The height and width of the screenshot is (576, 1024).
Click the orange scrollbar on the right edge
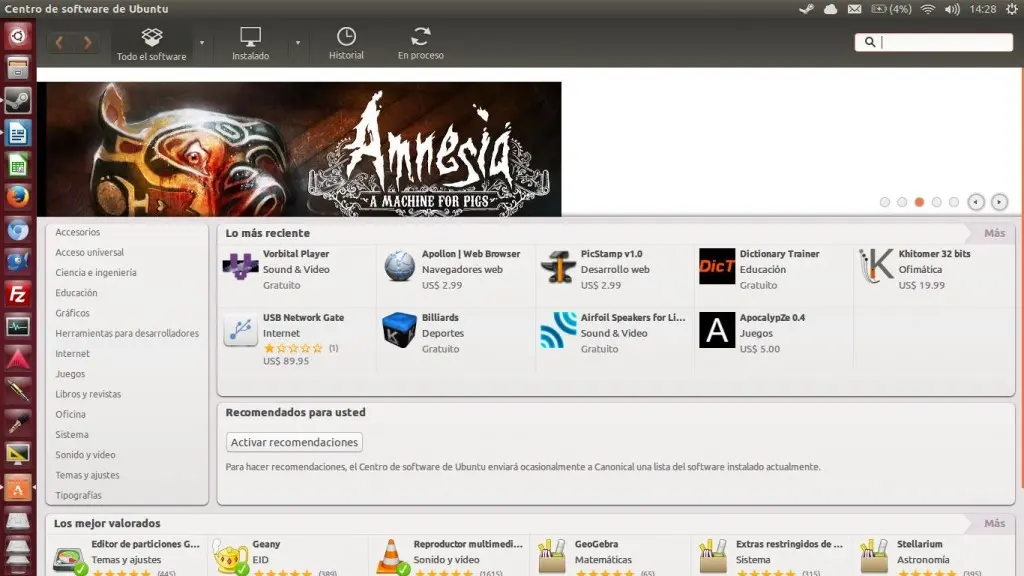coord(1021,278)
